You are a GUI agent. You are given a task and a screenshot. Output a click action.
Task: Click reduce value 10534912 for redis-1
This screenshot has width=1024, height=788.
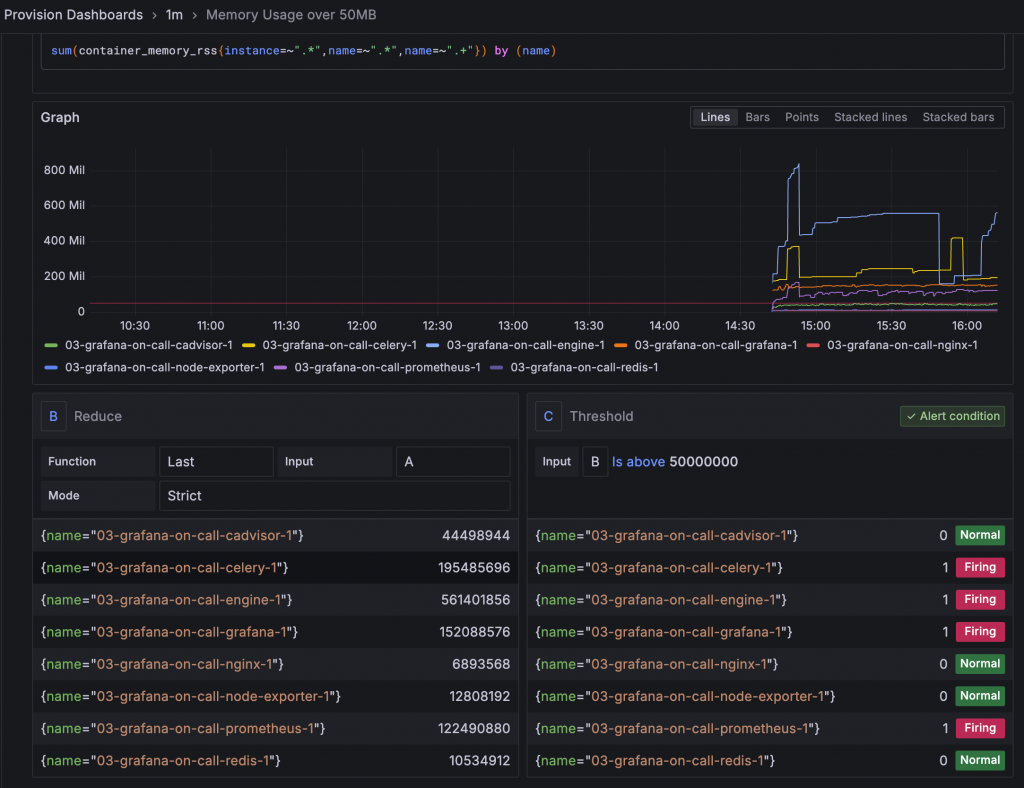pyautogui.click(x=479, y=761)
